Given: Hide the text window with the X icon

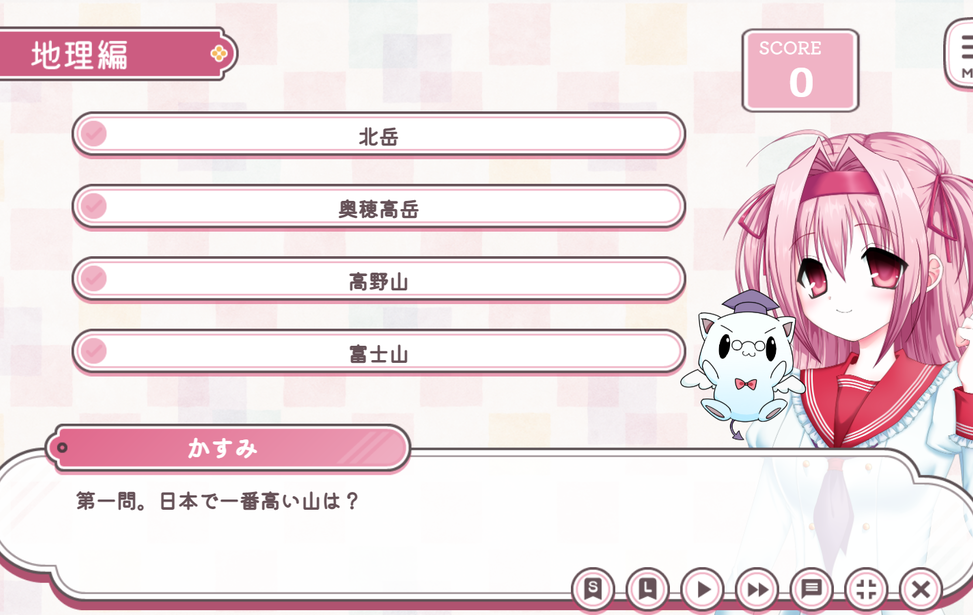Looking at the screenshot, I should [921, 588].
